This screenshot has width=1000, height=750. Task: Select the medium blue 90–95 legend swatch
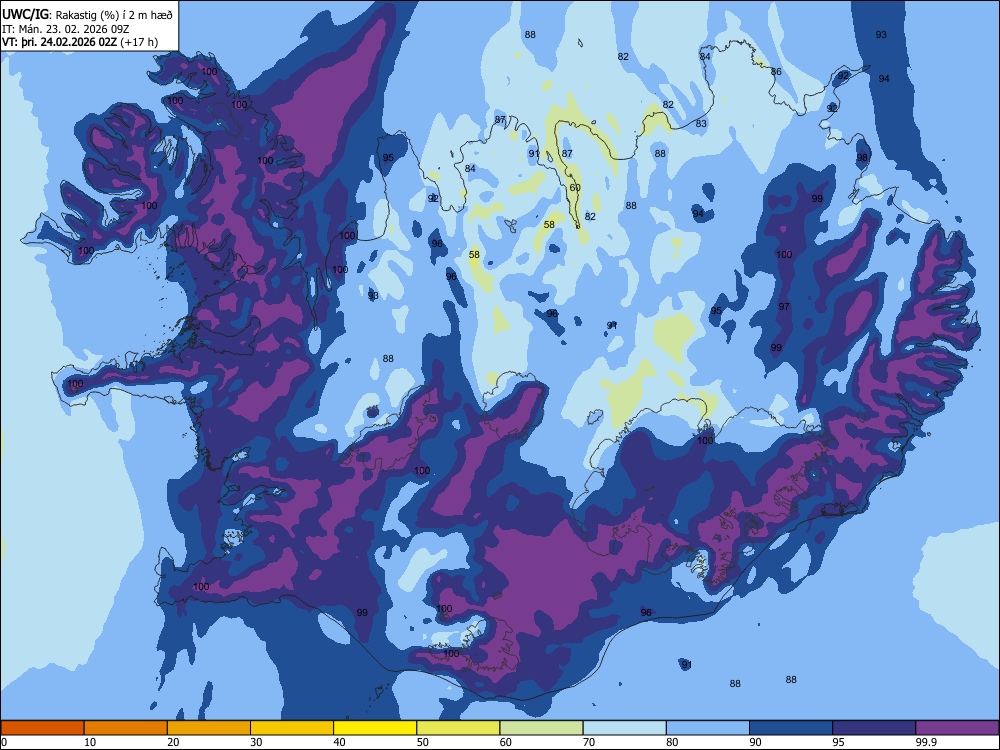point(791,728)
